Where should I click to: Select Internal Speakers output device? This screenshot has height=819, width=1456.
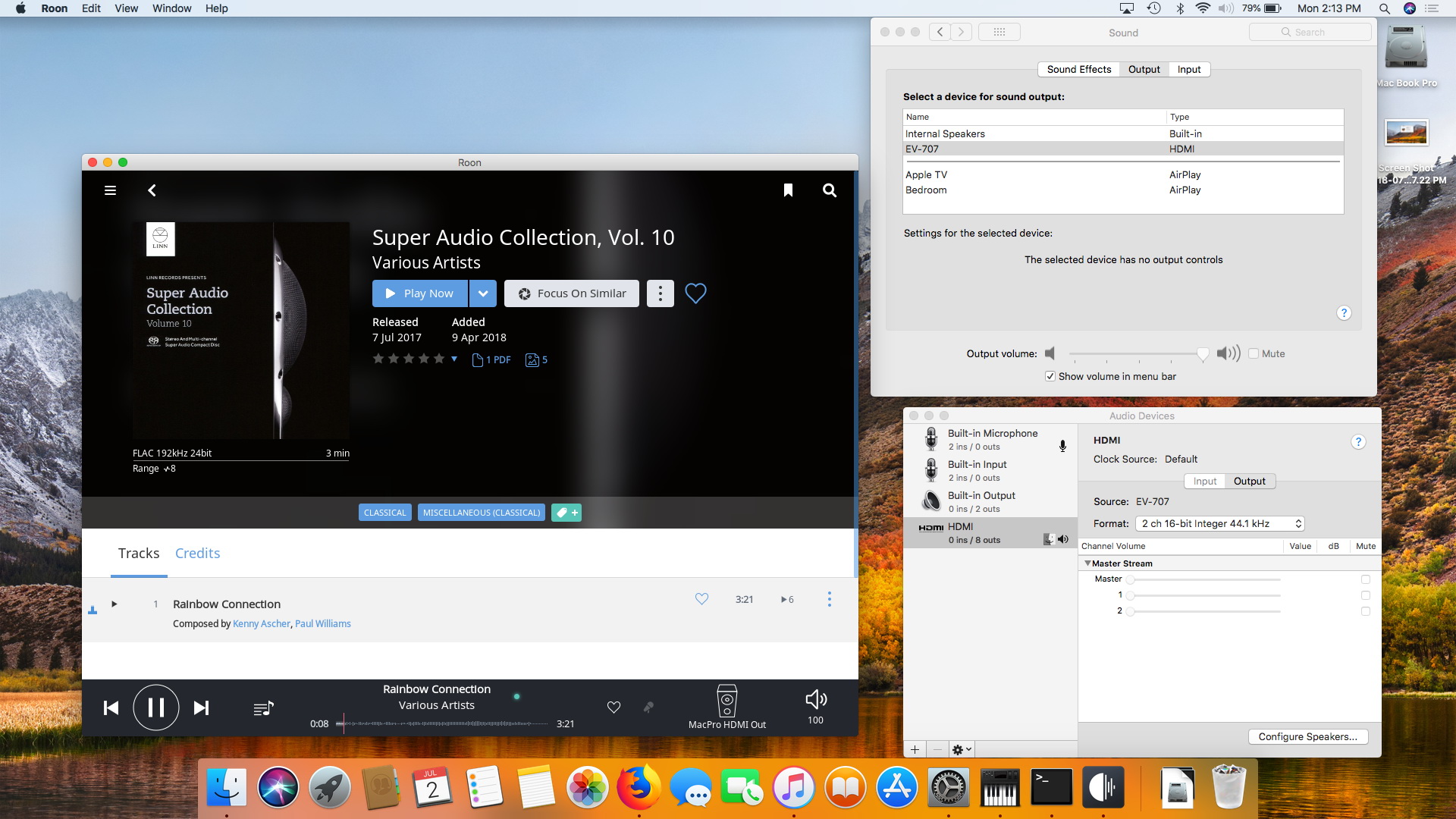(x=1123, y=133)
